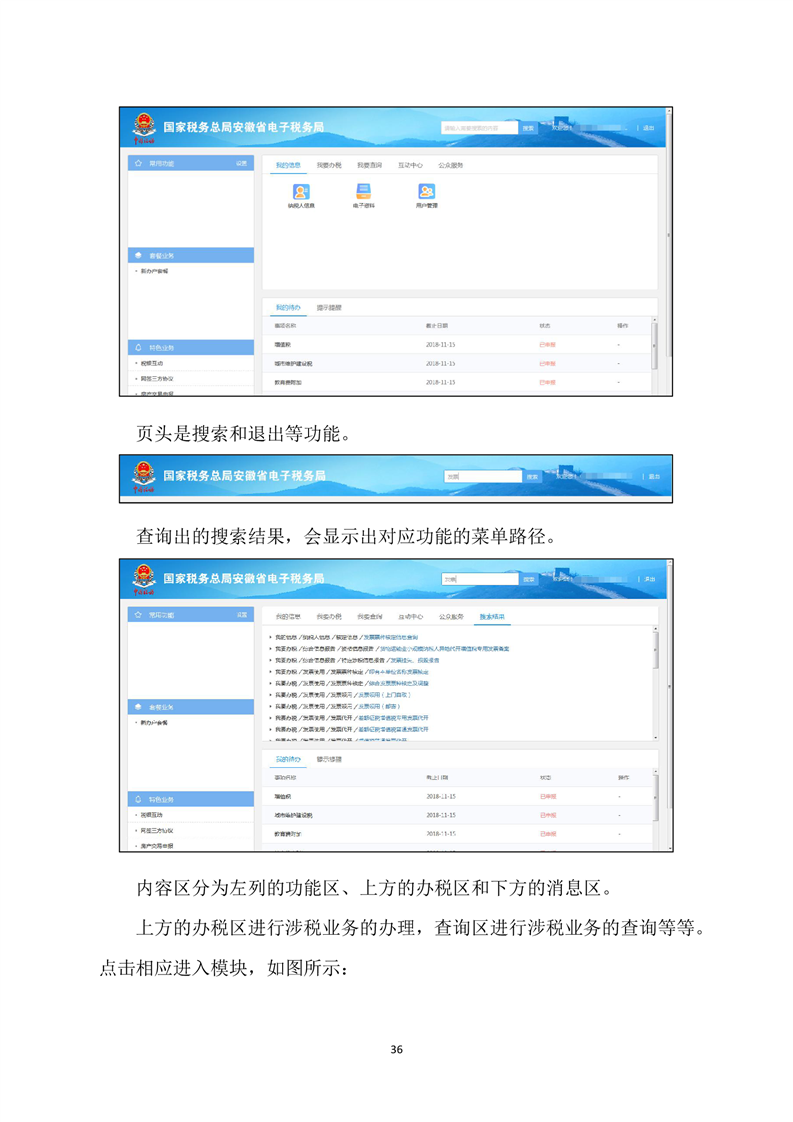This screenshot has width=793, height=1122.
Task: Click tax emblem logo in the banner-only screenshot
Action: [144, 476]
